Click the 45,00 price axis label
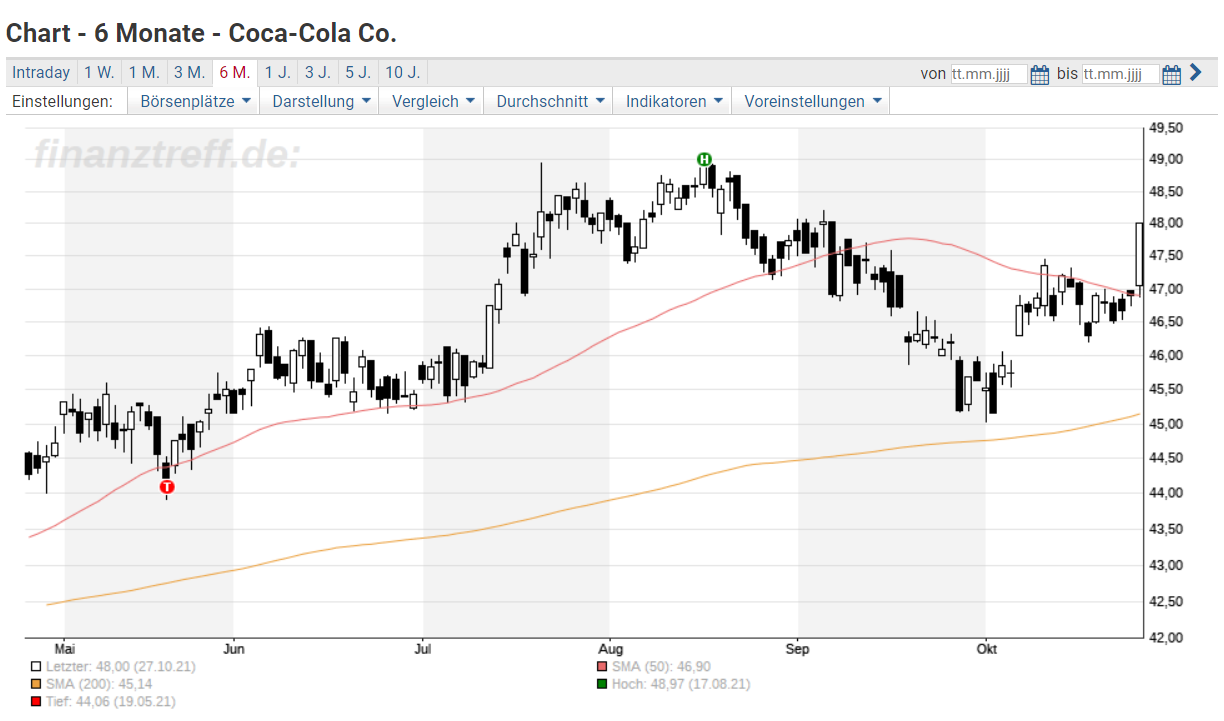 pos(1166,424)
